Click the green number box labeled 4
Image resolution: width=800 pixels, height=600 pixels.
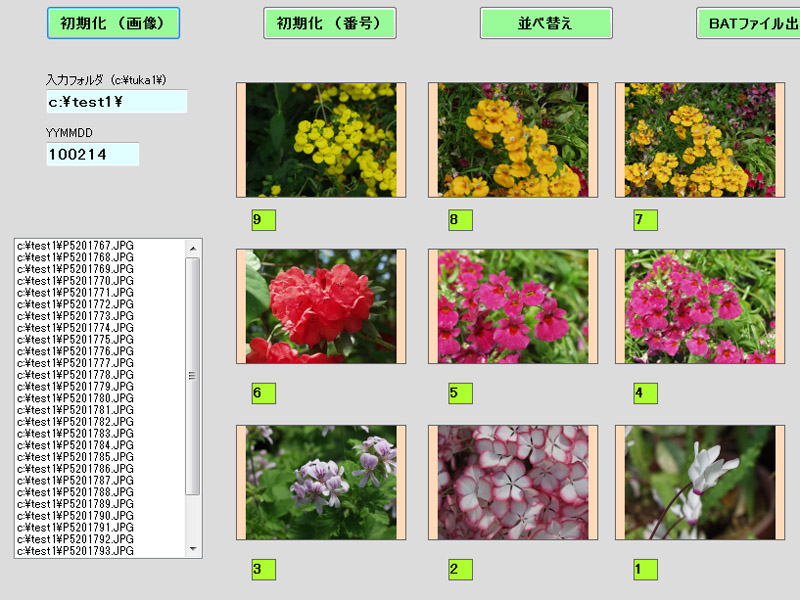coord(645,393)
